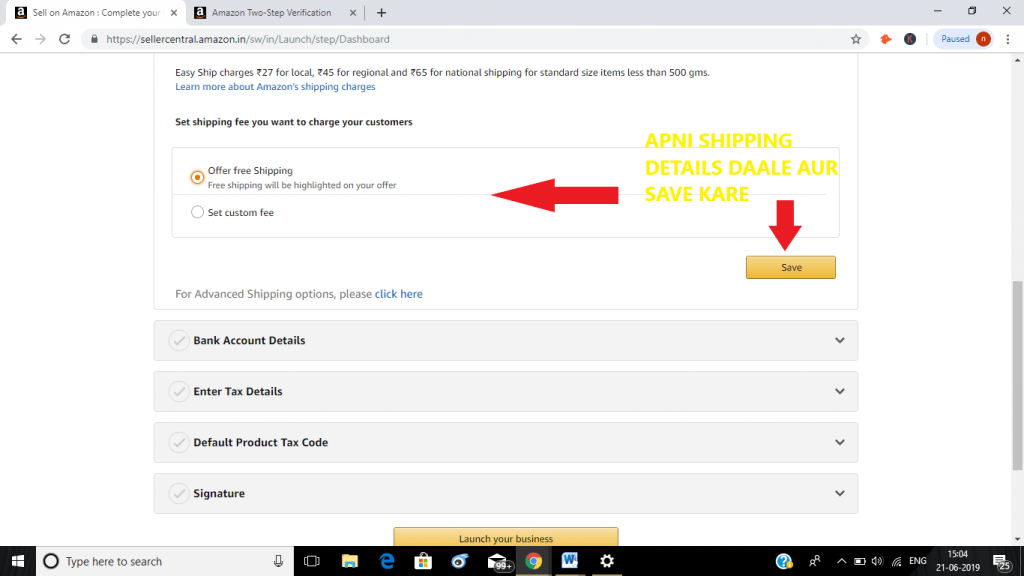This screenshot has height=576, width=1024.
Task: Go back using the browser arrow
Action: pyautogui.click(x=16, y=39)
